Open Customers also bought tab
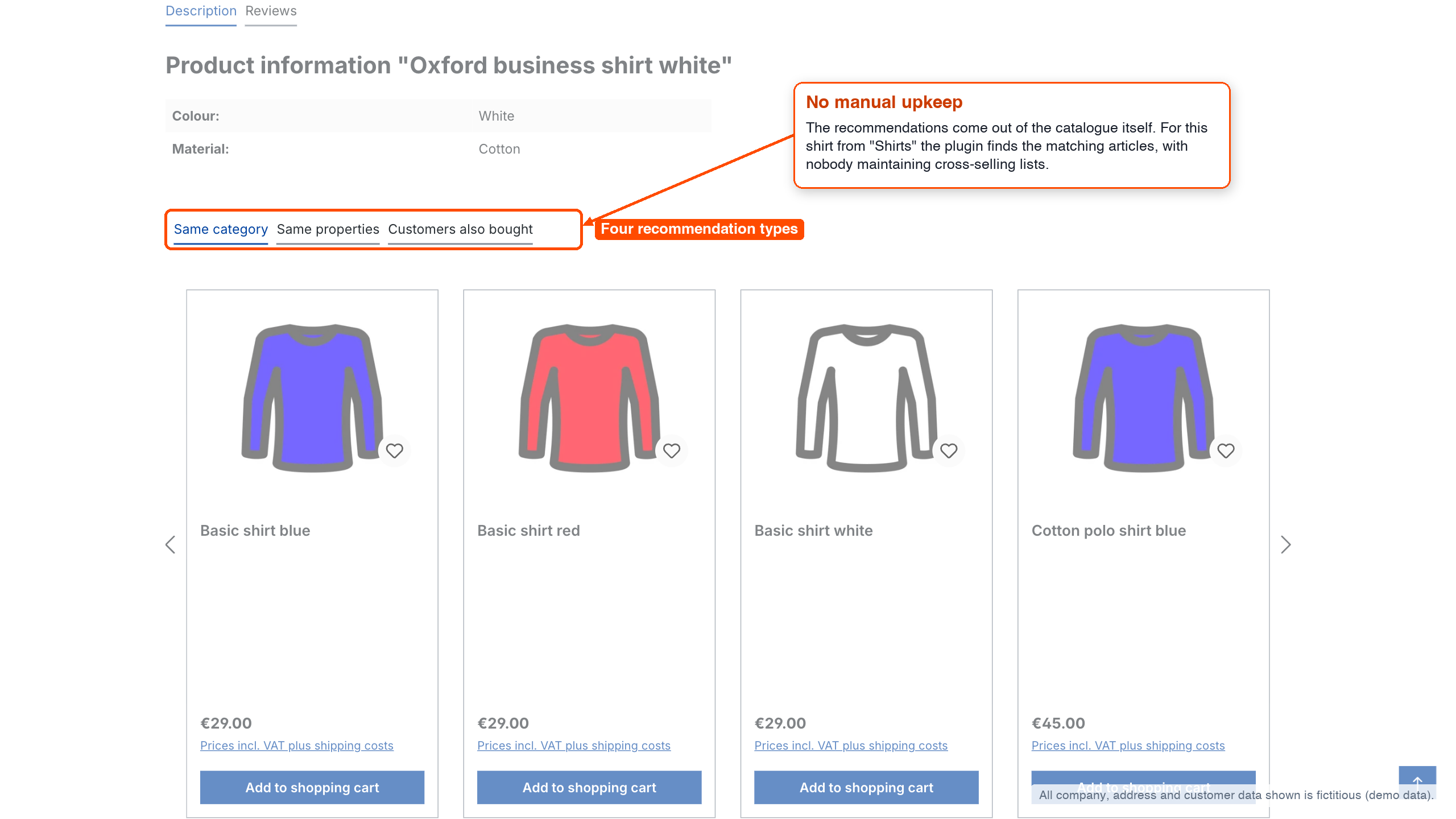This screenshot has width=1456, height=819. tap(460, 229)
